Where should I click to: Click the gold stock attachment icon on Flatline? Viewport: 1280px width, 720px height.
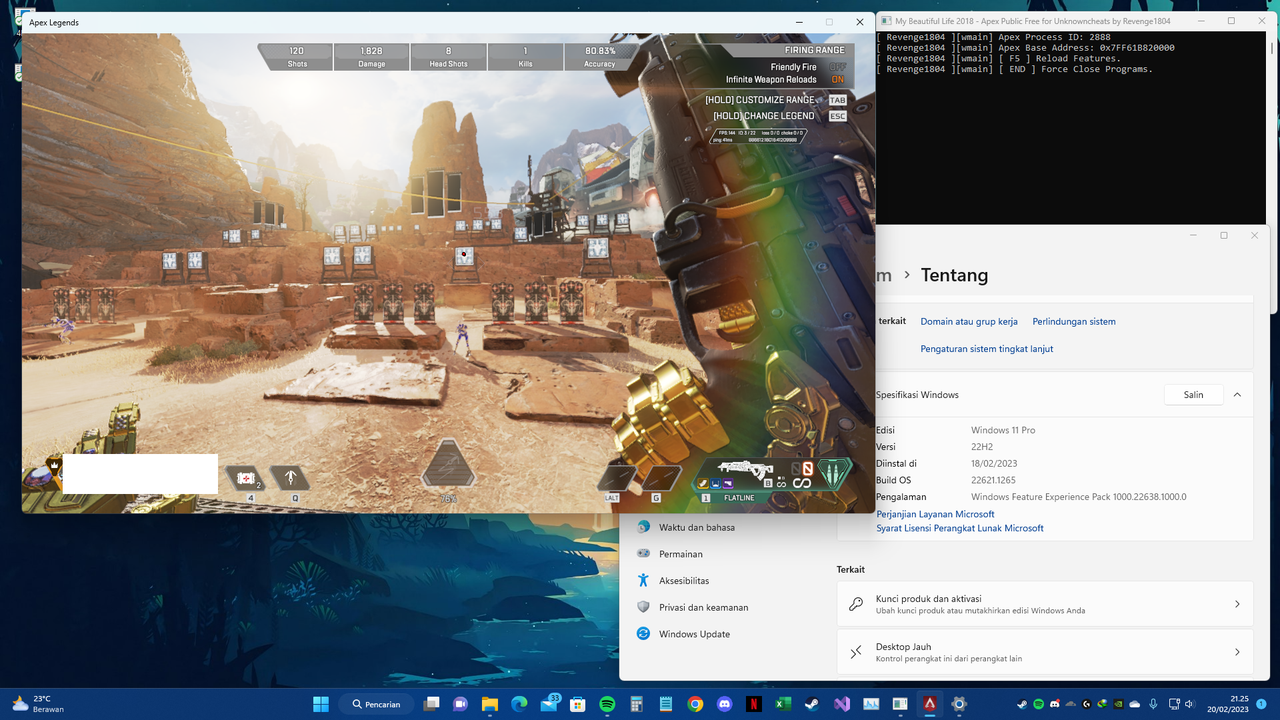[x=703, y=483]
